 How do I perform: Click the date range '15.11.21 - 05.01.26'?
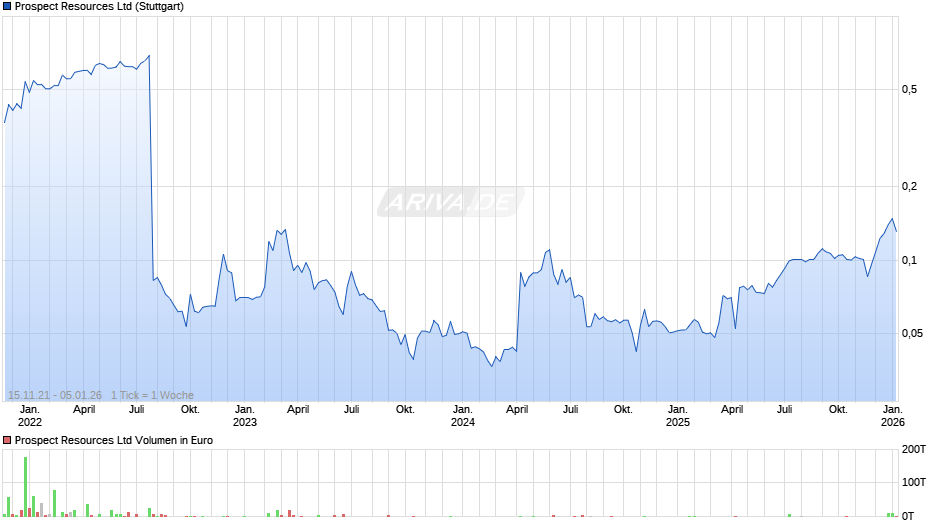point(55,395)
